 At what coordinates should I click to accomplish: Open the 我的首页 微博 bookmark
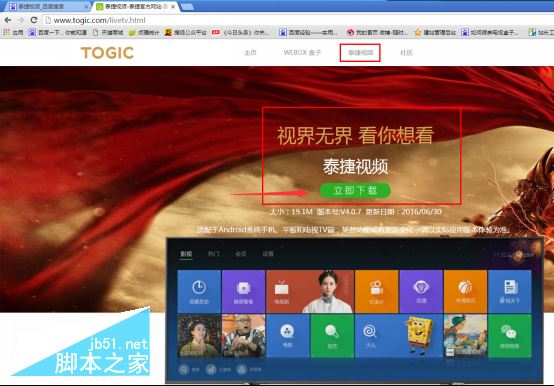377,32
